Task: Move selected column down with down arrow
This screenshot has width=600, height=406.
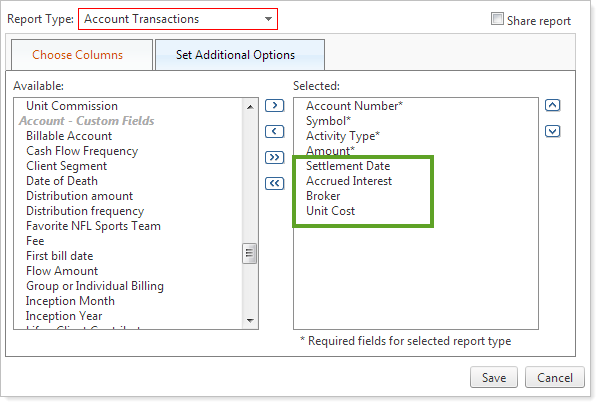Action: click(x=553, y=130)
